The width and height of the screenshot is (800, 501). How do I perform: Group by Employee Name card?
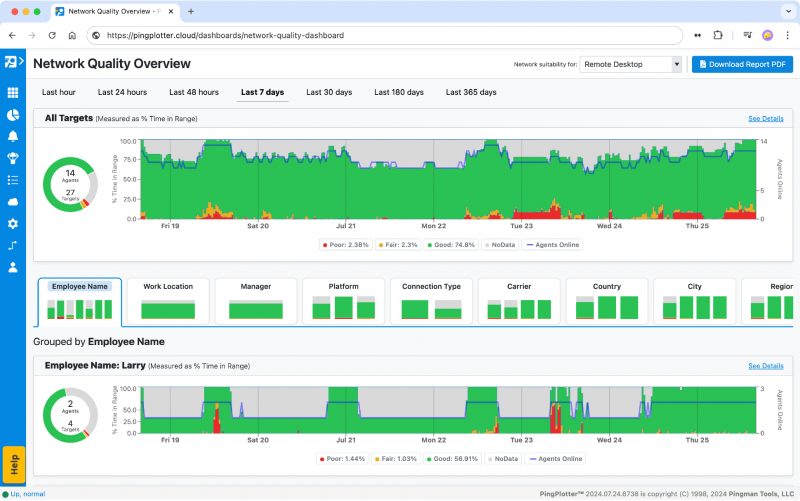click(80, 301)
